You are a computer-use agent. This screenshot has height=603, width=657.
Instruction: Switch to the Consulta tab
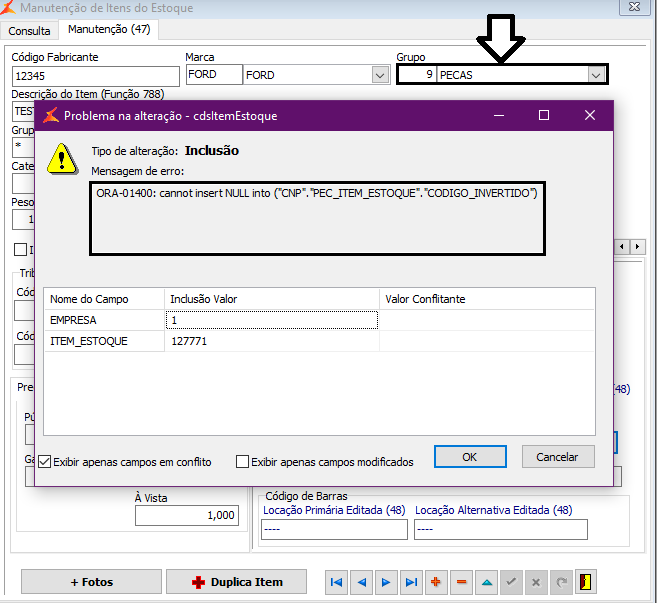tap(29, 31)
